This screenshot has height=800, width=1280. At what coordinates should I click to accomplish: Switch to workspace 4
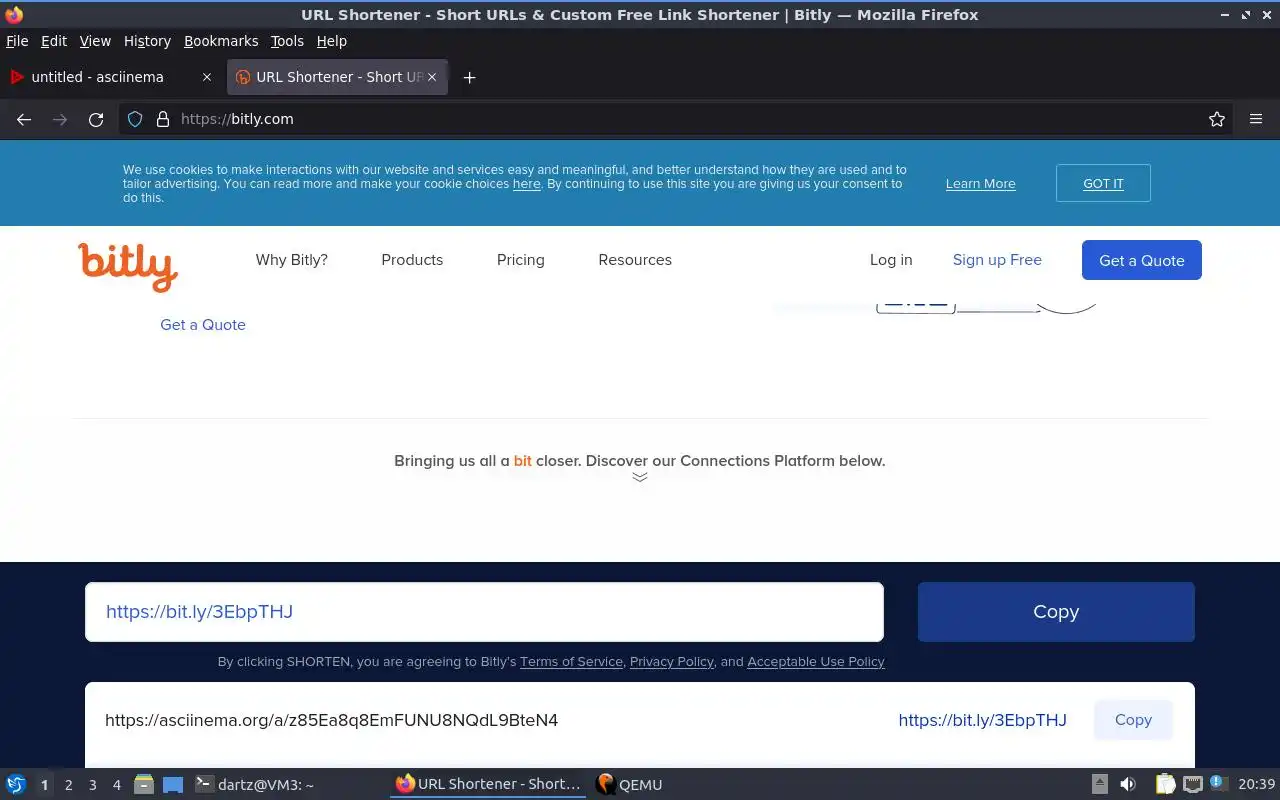pos(117,785)
